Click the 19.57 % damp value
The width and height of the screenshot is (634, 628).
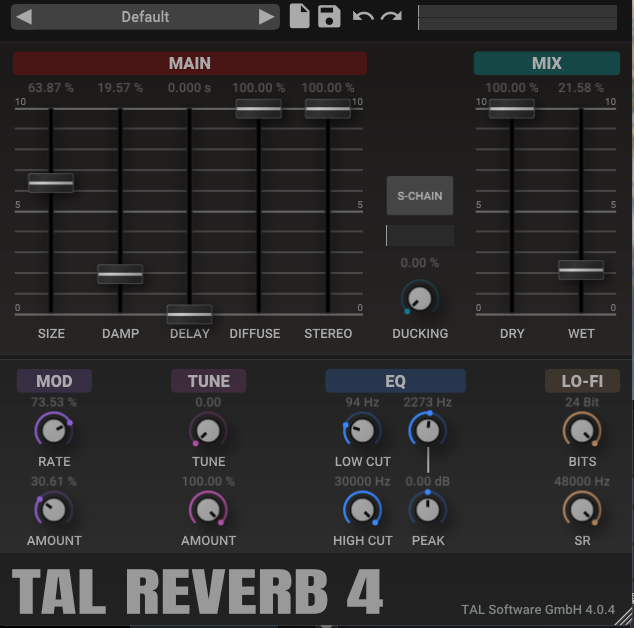[x=120, y=87]
